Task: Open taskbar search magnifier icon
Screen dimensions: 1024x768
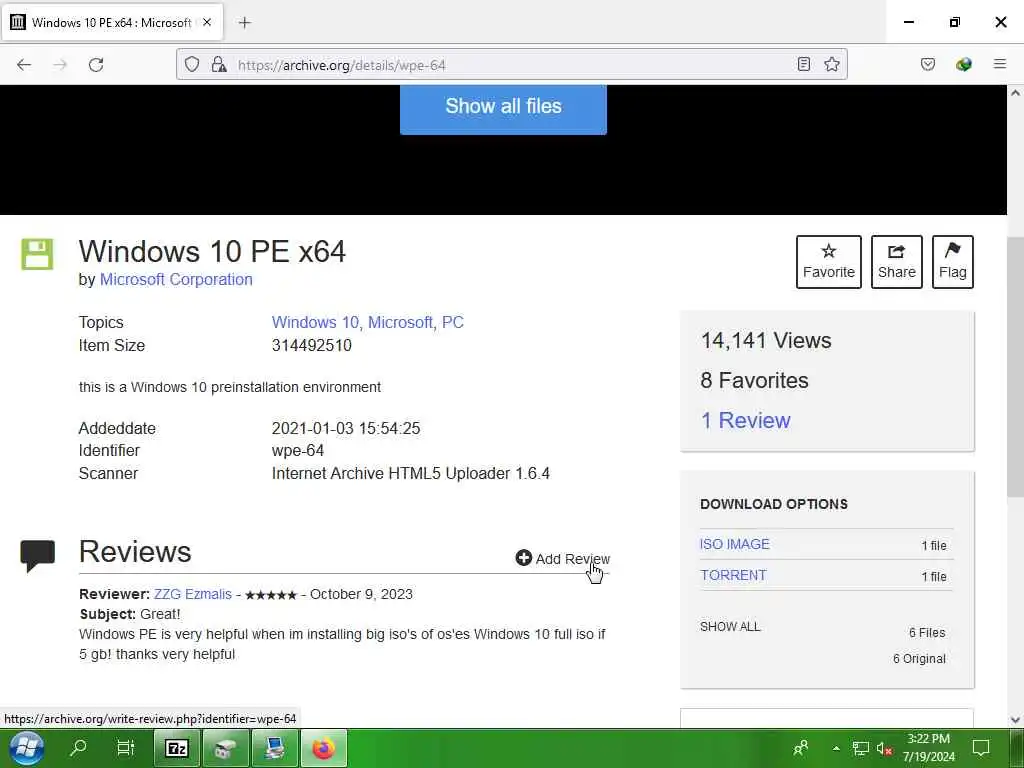Action: coord(78,748)
